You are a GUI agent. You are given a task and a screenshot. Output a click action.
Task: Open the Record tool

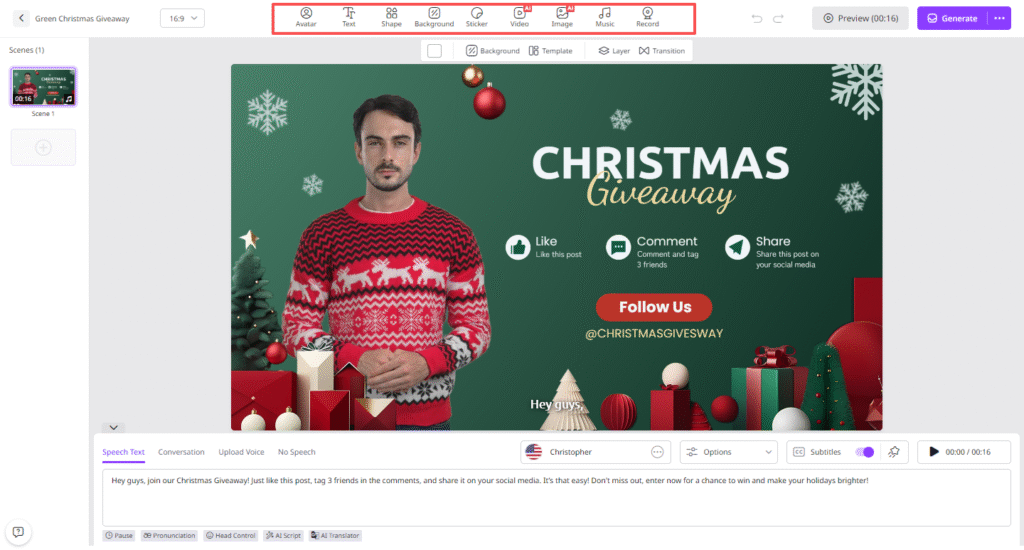[647, 18]
